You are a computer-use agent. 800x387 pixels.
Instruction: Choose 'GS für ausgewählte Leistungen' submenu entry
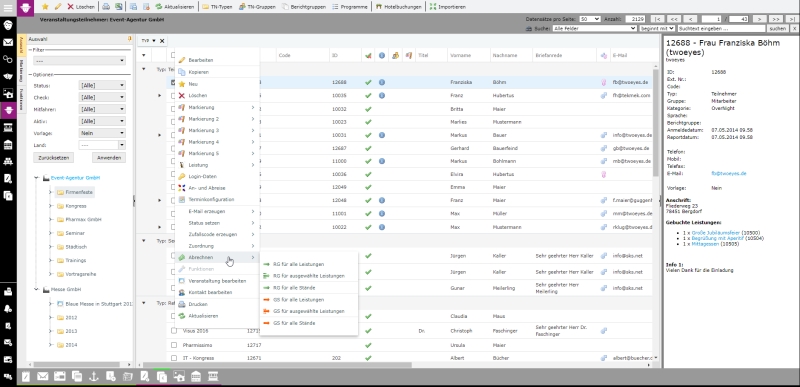309,311
